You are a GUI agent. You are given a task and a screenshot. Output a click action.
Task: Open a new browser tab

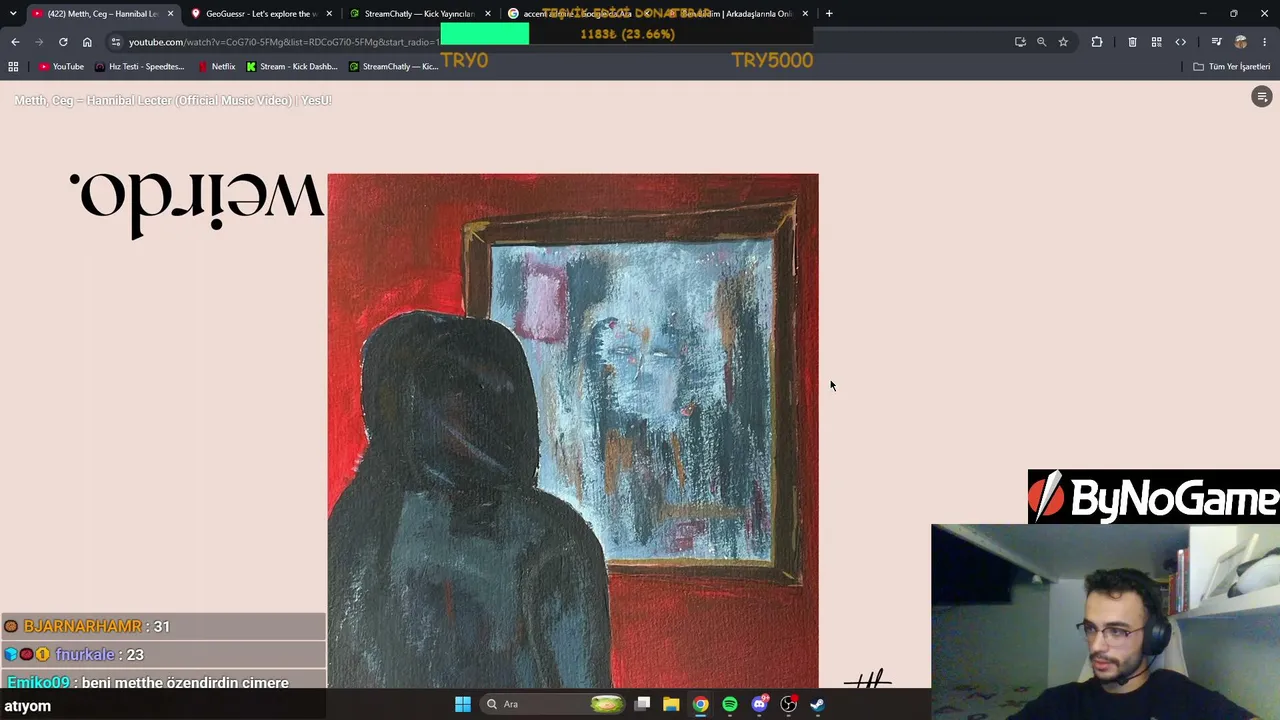pyautogui.click(x=829, y=14)
